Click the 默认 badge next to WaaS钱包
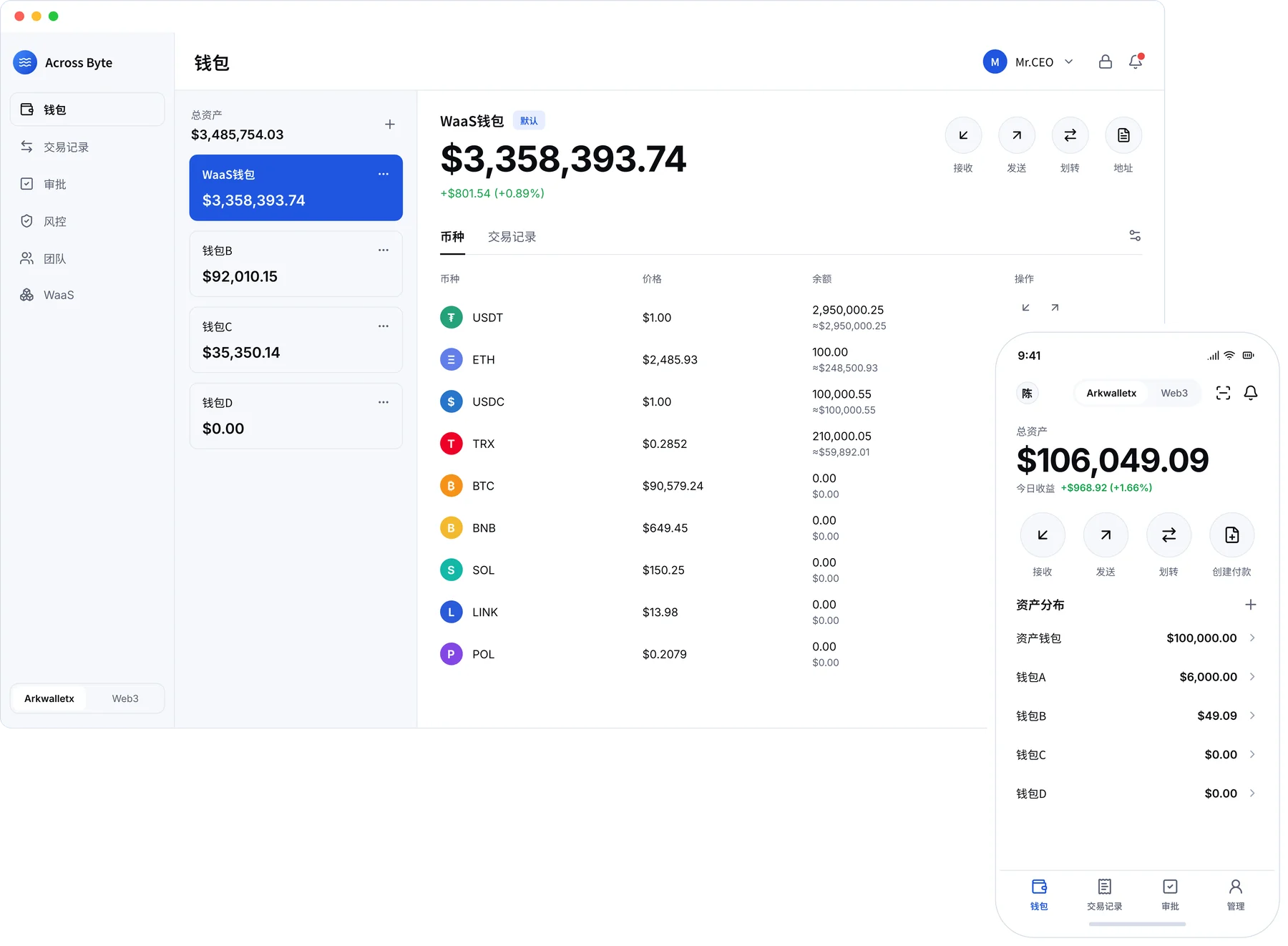This screenshot has height=946, width=1288. tap(529, 121)
